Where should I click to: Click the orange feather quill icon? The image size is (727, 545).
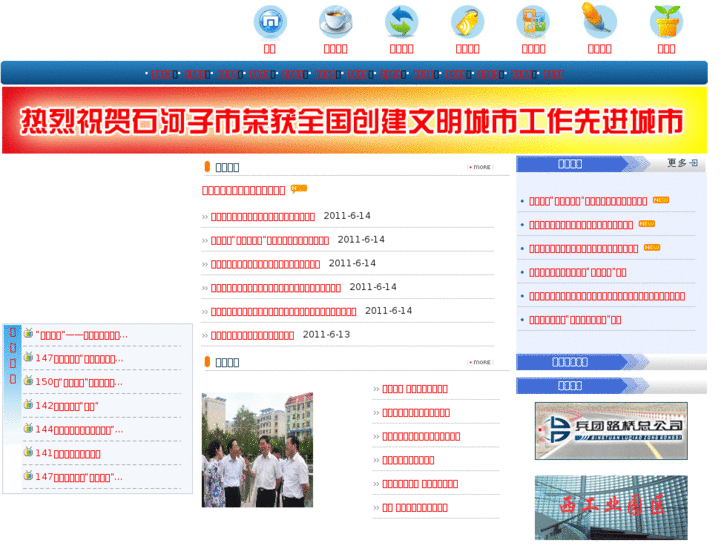599,21
